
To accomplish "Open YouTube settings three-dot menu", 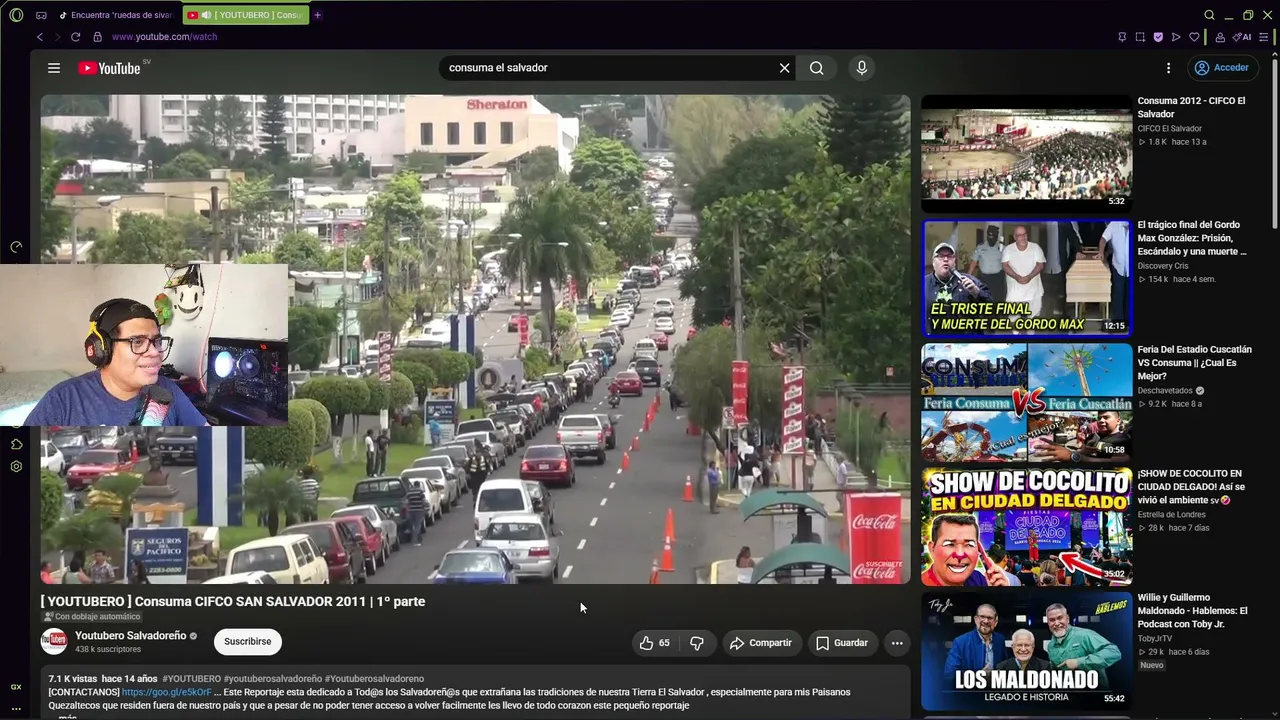I will pos(1168,68).
